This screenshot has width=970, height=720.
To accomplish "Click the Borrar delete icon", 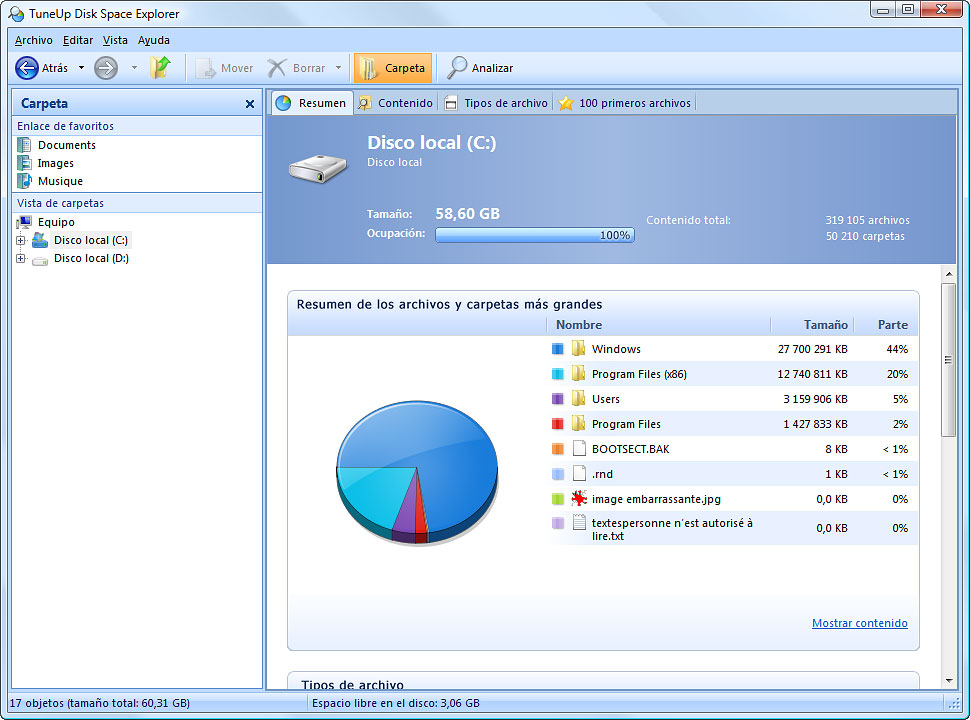I will [277, 68].
